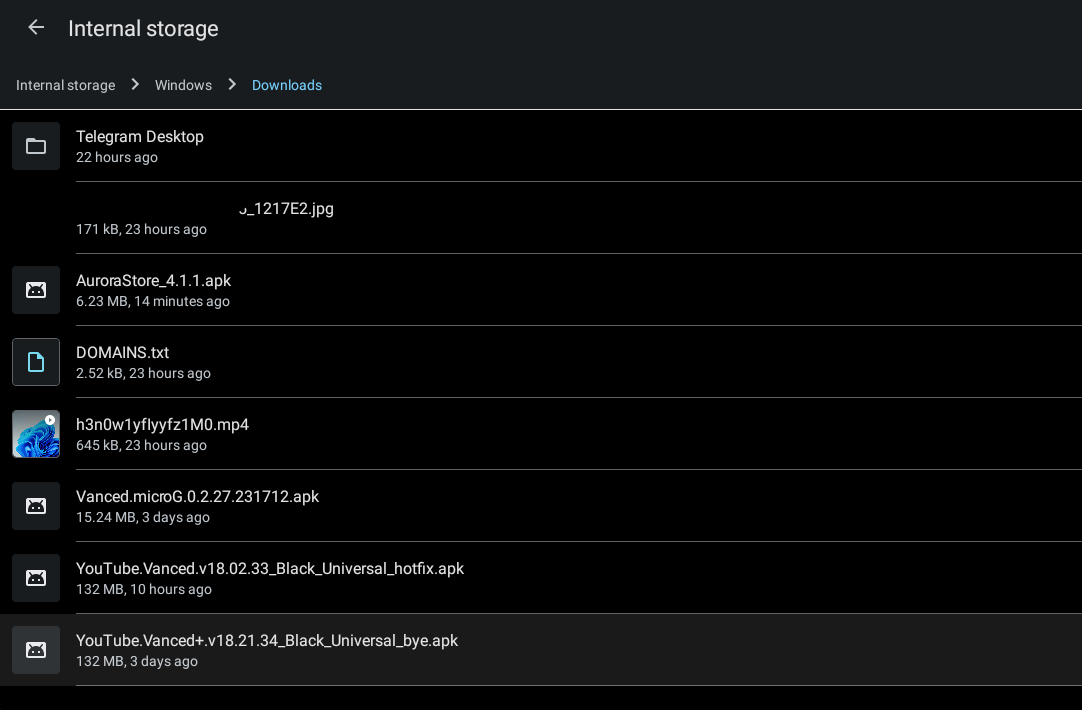Tap the back arrow icon

click(x=36, y=27)
